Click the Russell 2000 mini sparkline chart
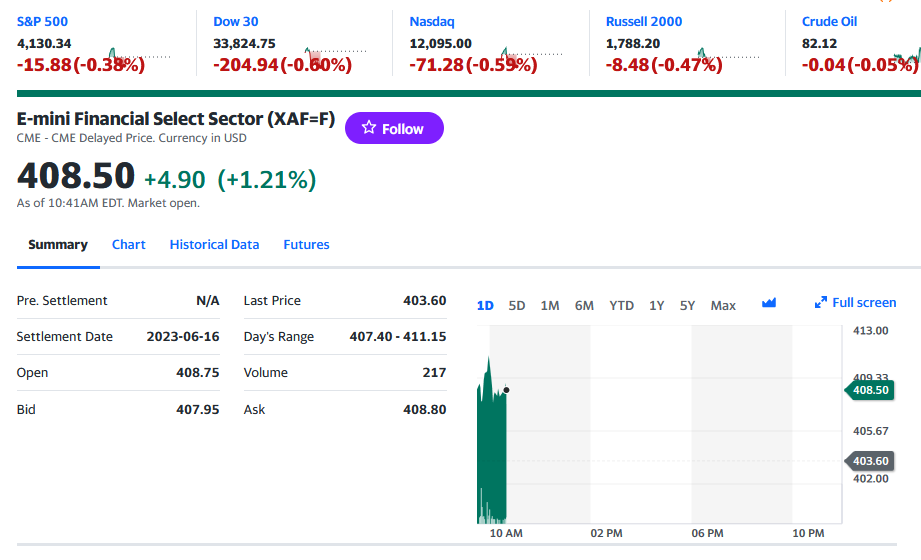Viewport: 921px width, 560px height. (728, 55)
